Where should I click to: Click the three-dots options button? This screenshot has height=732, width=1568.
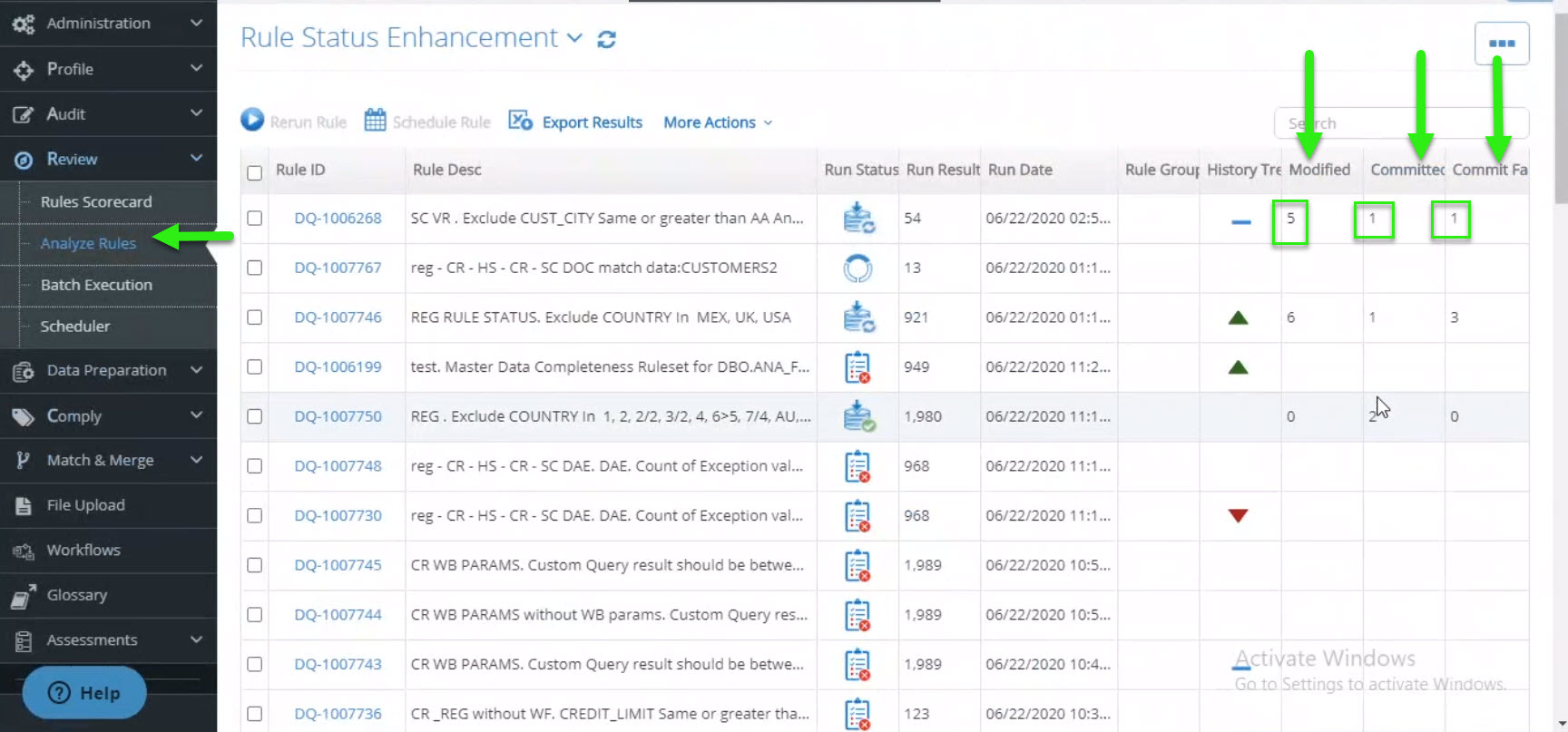(1502, 44)
